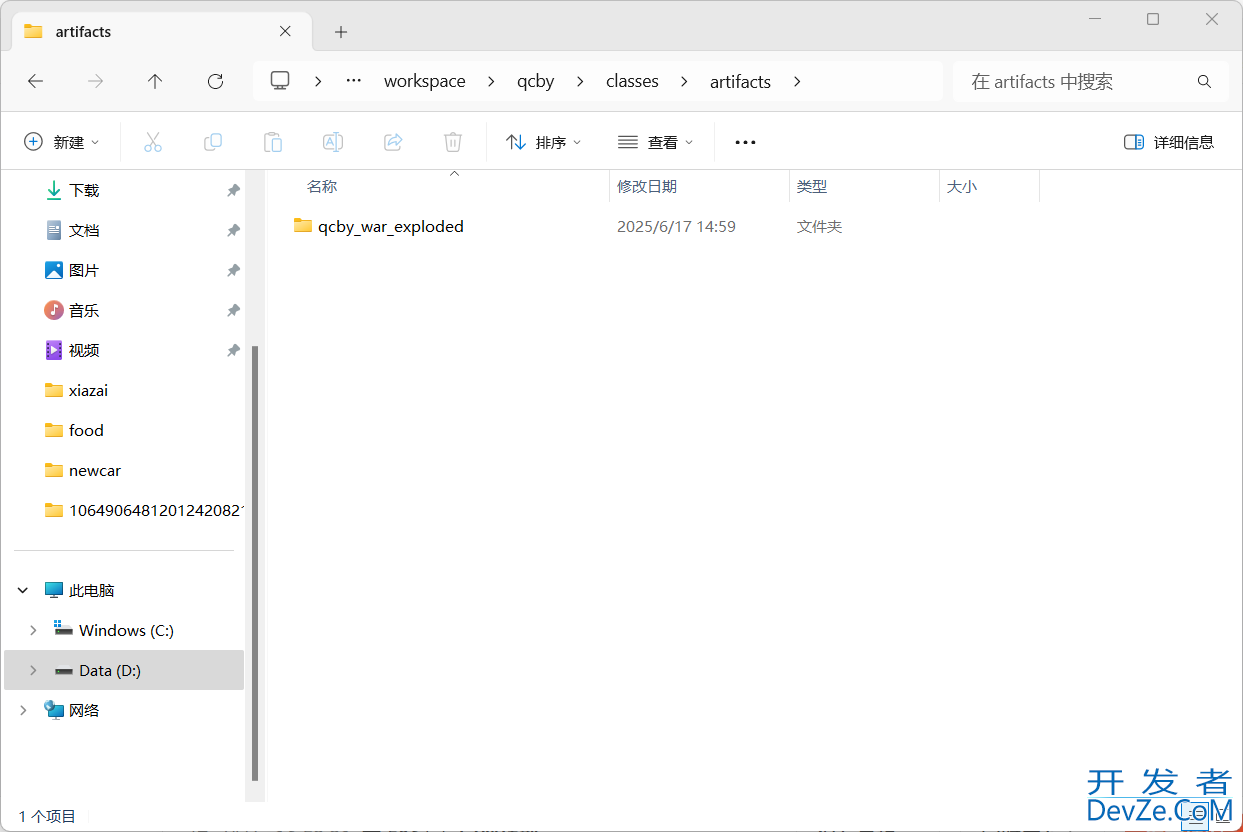Click the Rename toolbar icon
The width and height of the screenshot is (1243, 832).
pyautogui.click(x=333, y=142)
